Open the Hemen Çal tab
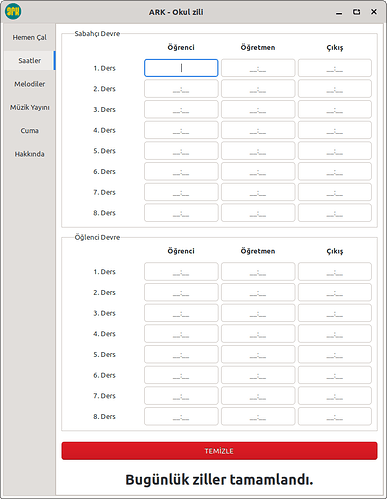 (x=29, y=37)
